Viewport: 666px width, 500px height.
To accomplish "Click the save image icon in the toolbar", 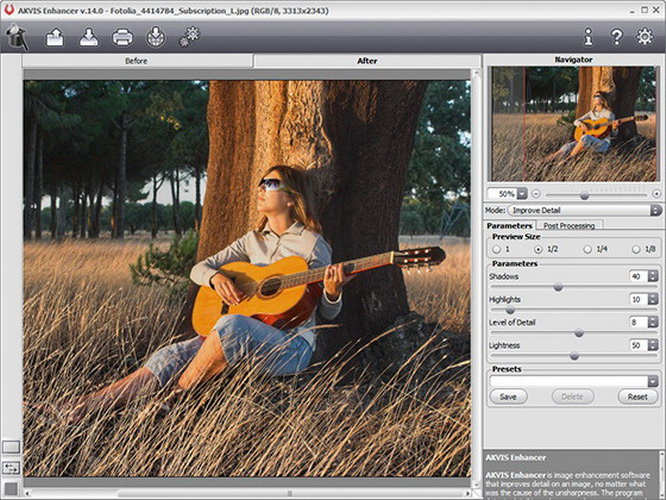I will point(88,38).
